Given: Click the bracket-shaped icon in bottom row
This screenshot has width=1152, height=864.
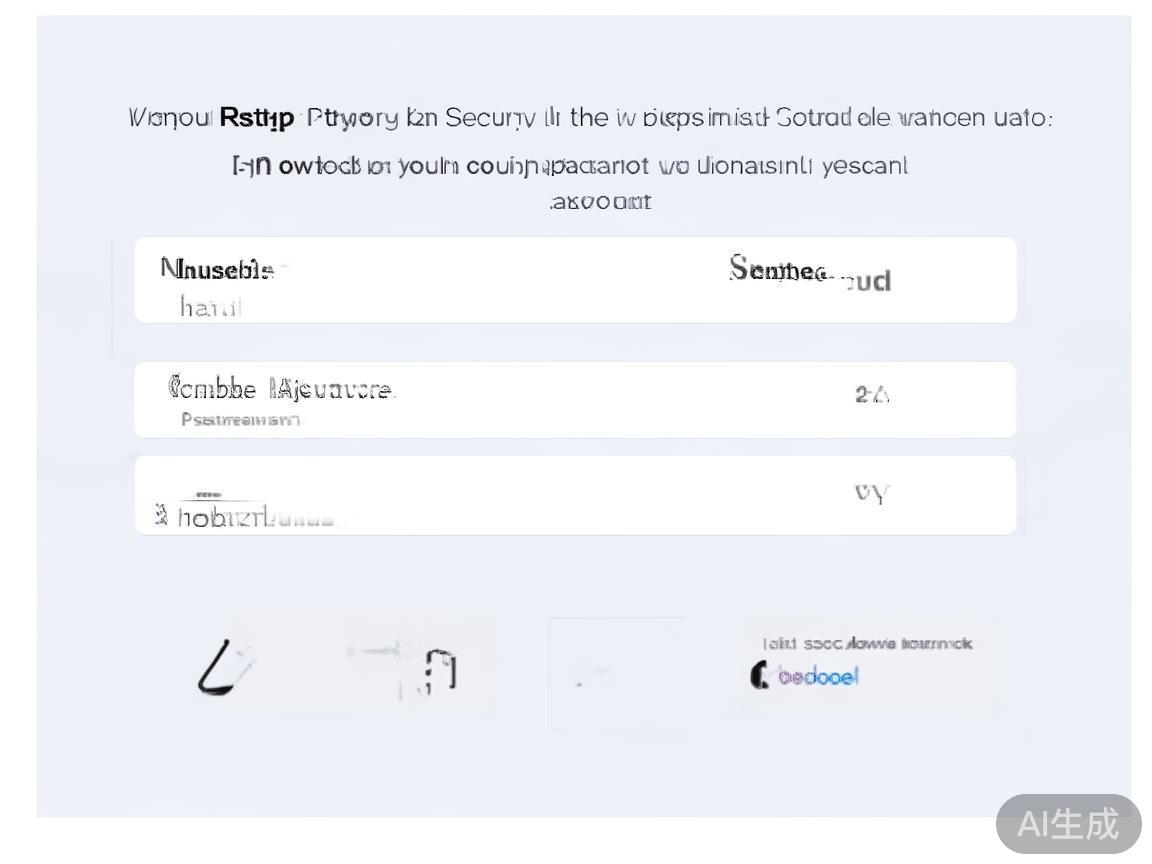Looking at the screenshot, I should tap(441, 669).
